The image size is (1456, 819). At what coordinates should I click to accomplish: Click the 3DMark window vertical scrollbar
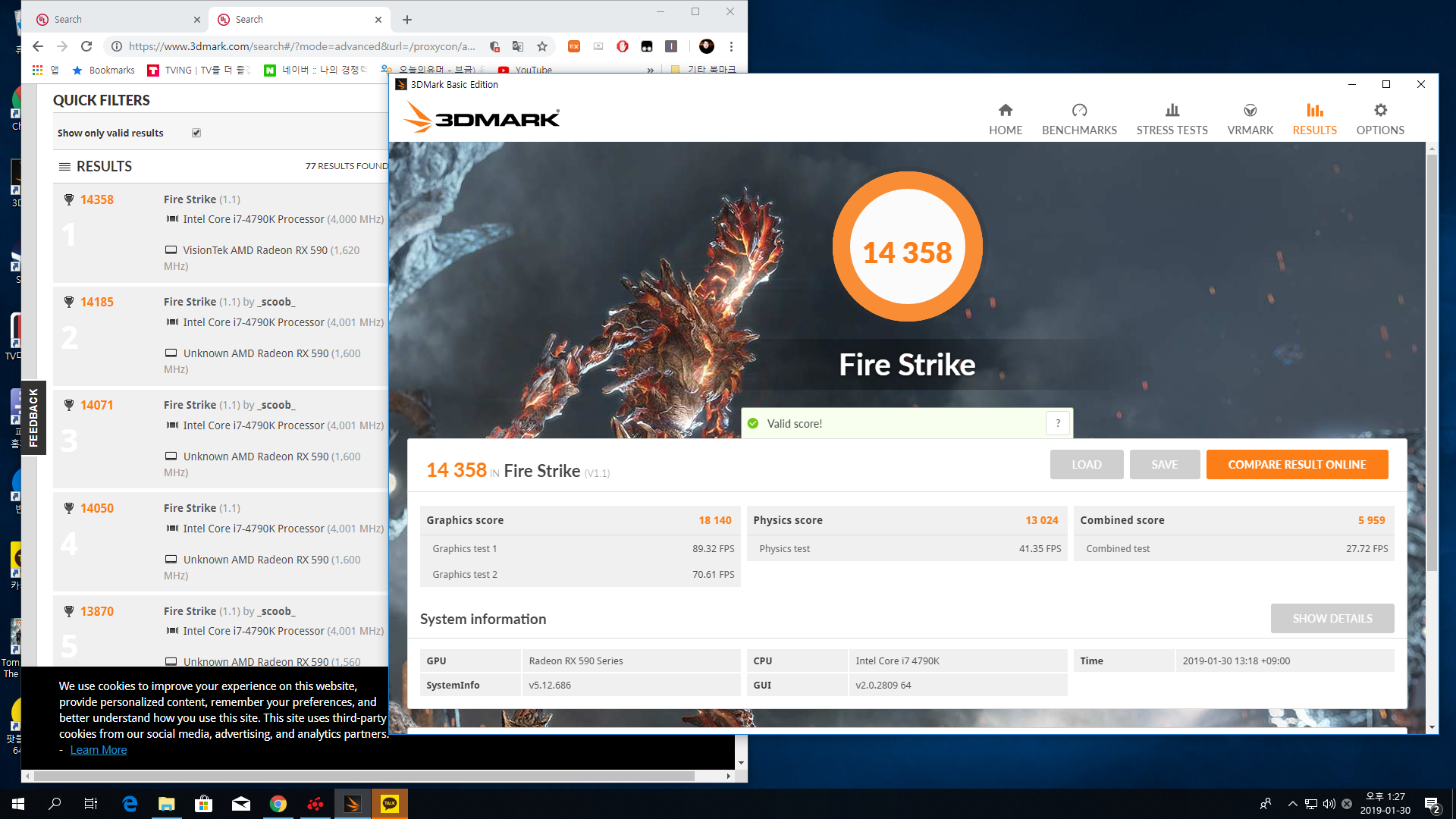(x=1432, y=364)
